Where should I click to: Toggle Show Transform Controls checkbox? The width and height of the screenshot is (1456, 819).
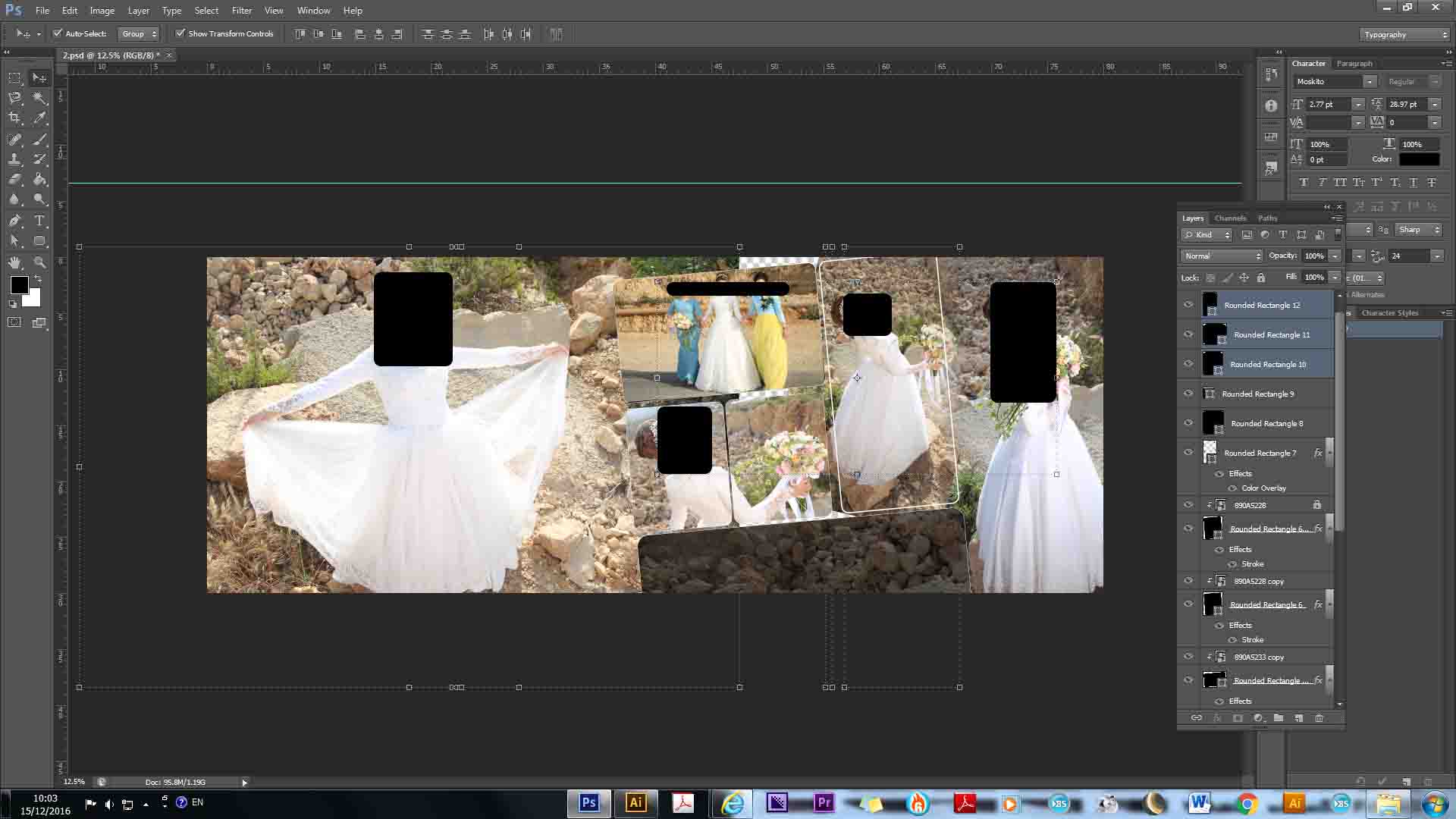tap(180, 33)
